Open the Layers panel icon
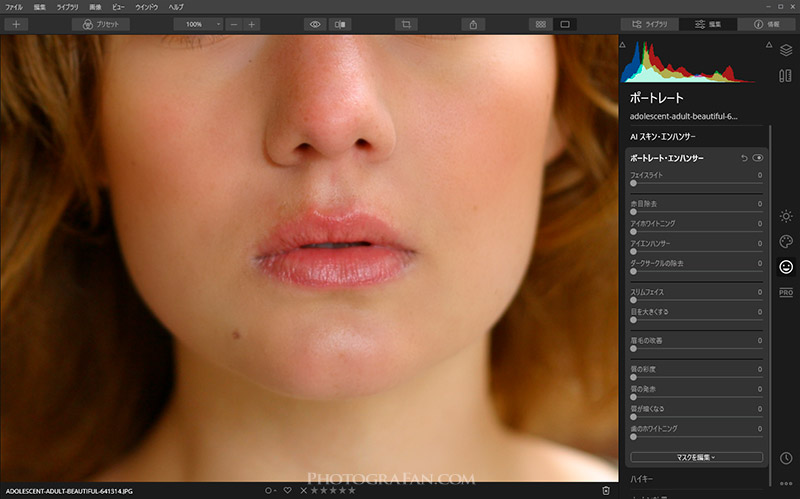The image size is (800, 499). 786,50
